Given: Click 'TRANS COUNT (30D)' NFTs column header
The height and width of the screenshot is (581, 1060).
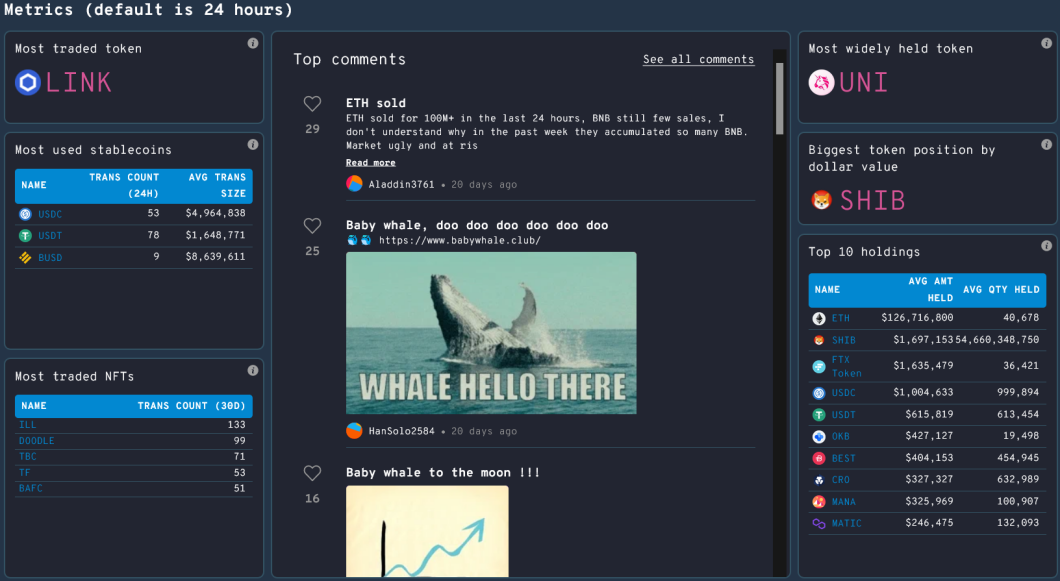Looking at the screenshot, I should [x=191, y=406].
